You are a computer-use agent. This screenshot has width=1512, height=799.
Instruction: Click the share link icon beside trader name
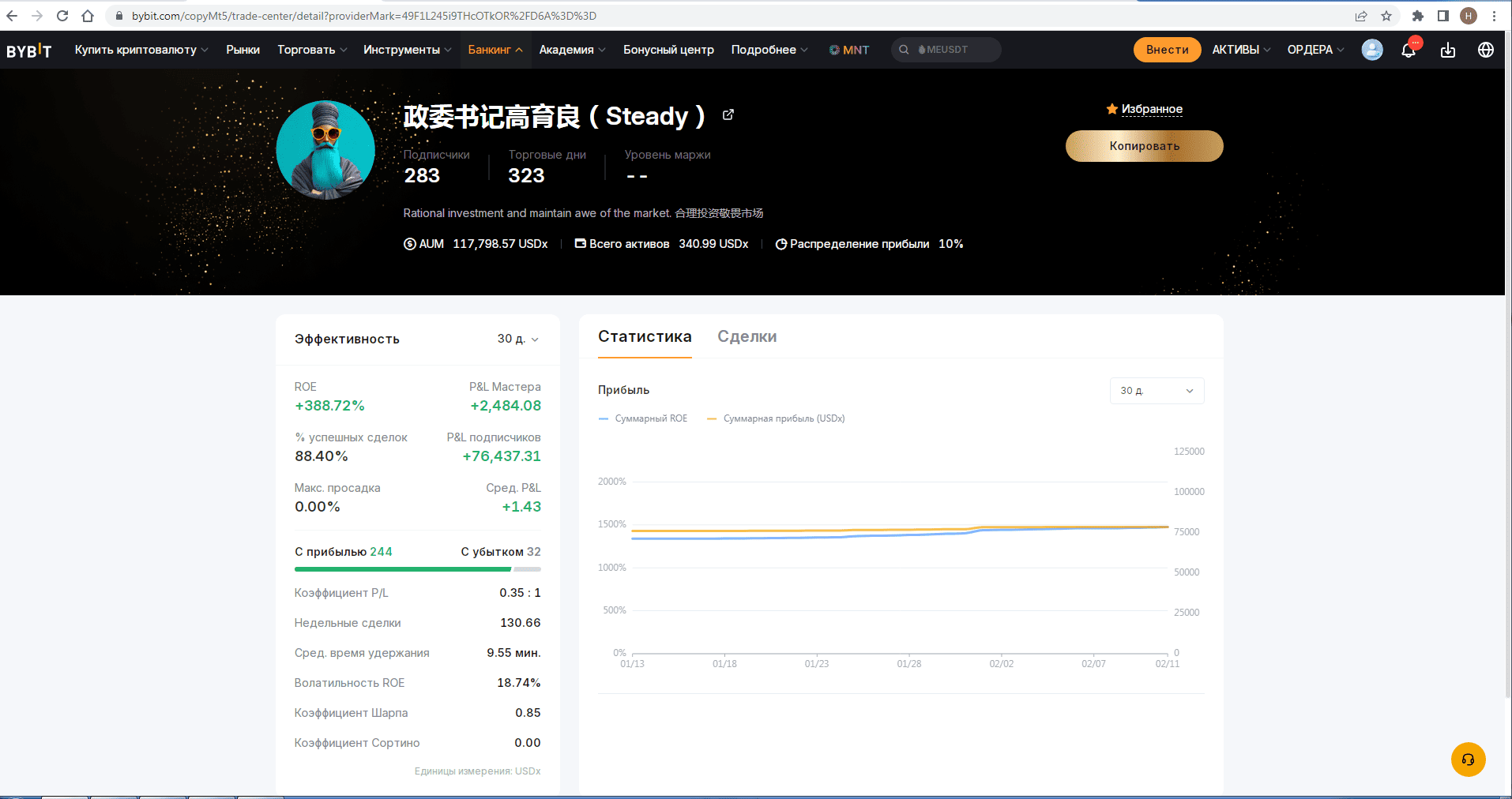(x=728, y=115)
